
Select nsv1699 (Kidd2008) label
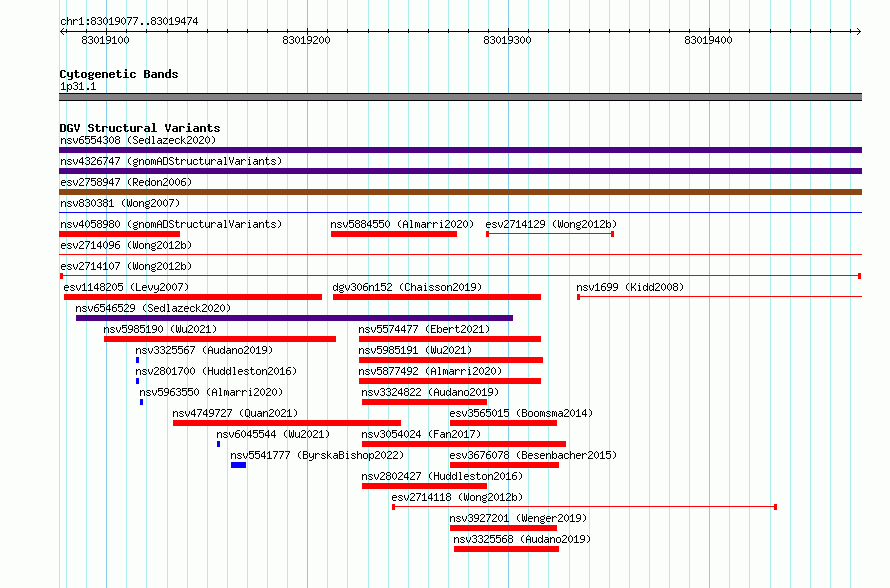[x=630, y=287]
